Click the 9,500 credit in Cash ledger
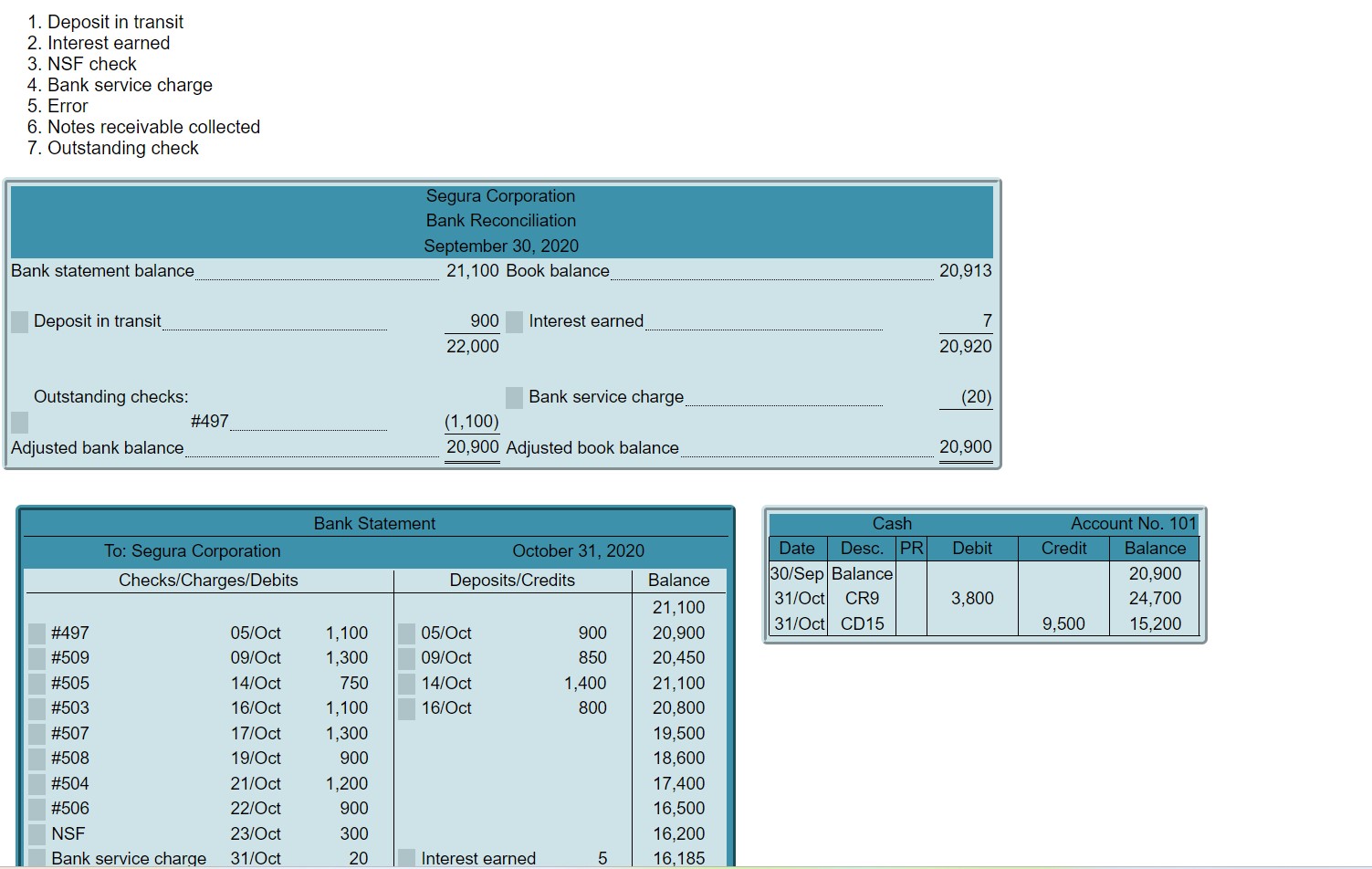1372x869 pixels. pyautogui.click(x=1063, y=624)
